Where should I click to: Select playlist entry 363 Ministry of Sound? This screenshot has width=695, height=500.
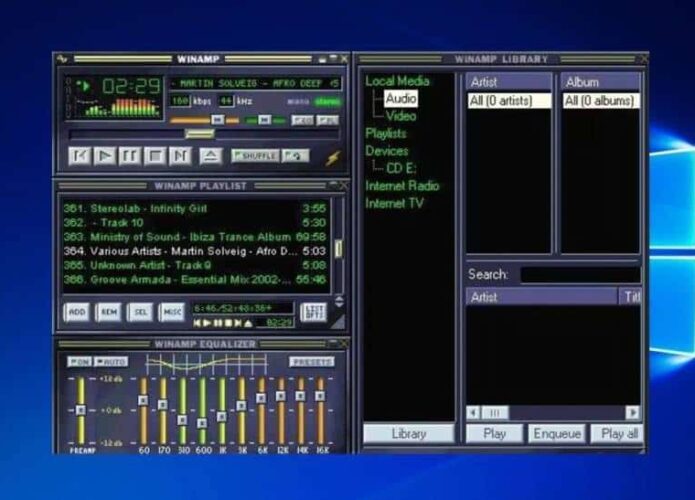(x=195, y=237)
